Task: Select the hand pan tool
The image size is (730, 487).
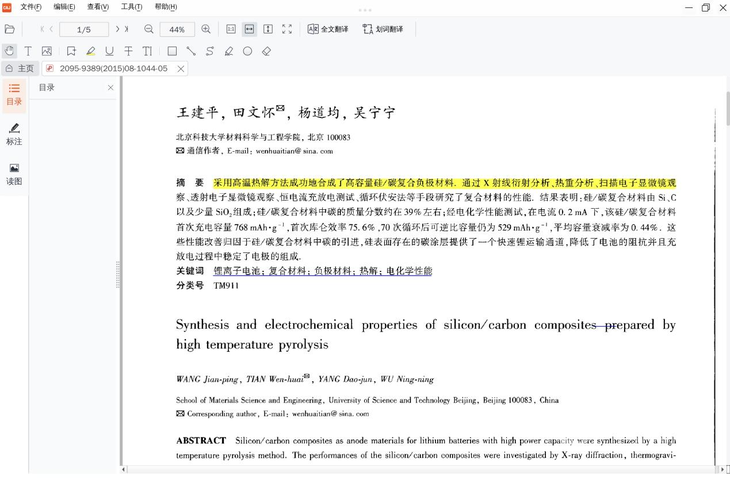Action: 9,51
